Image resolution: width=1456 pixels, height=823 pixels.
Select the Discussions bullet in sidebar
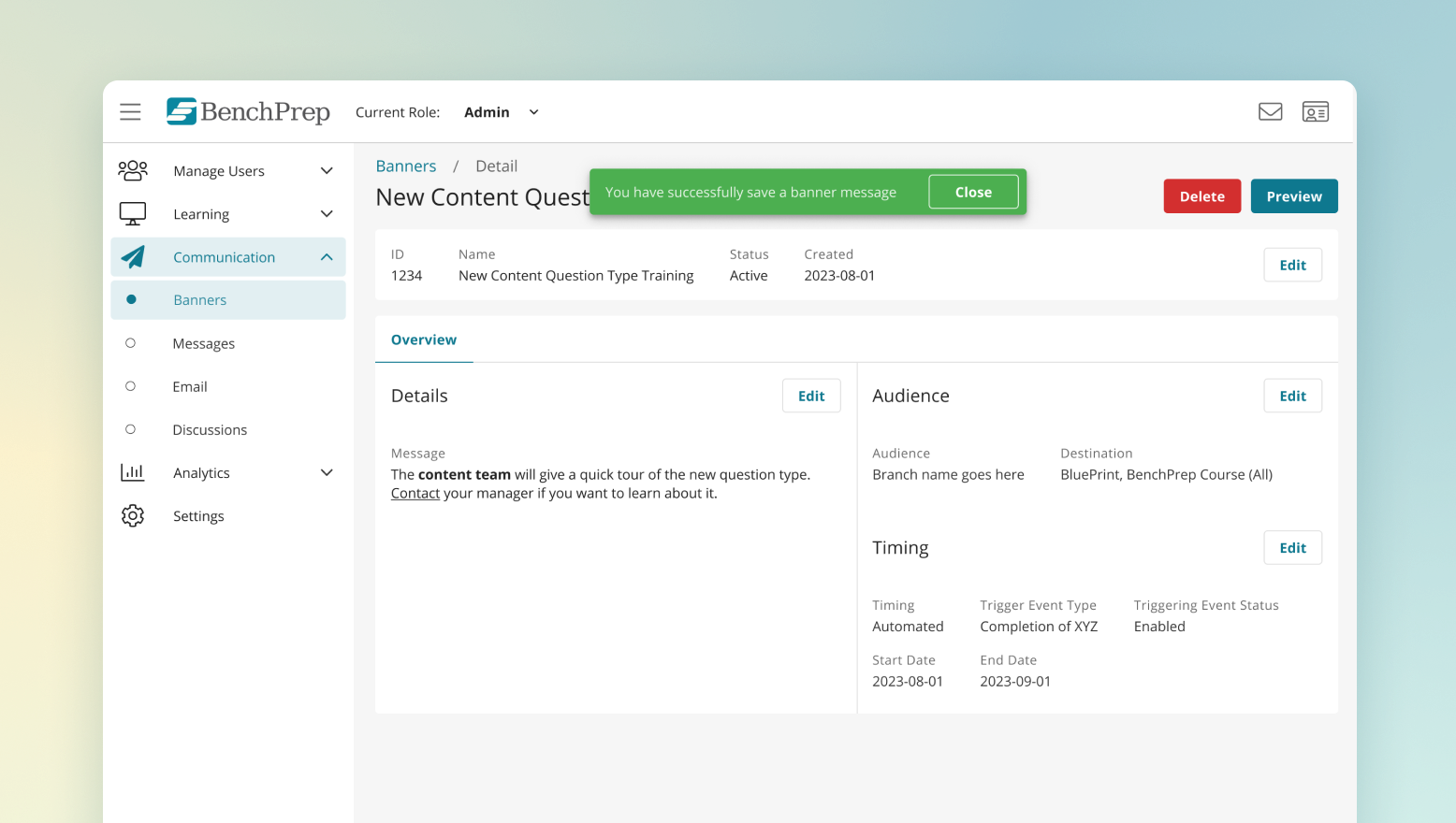[x=130, y=429]
